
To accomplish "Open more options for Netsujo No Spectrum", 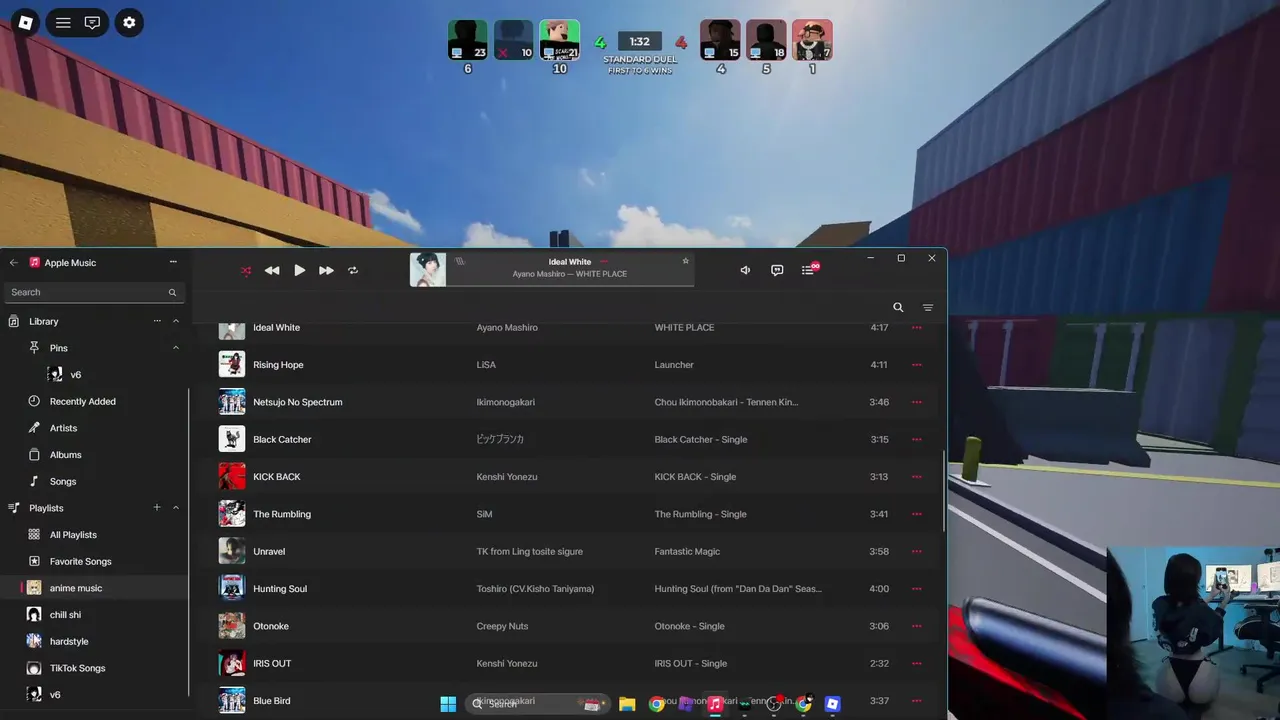I will [x=916, y=402].
